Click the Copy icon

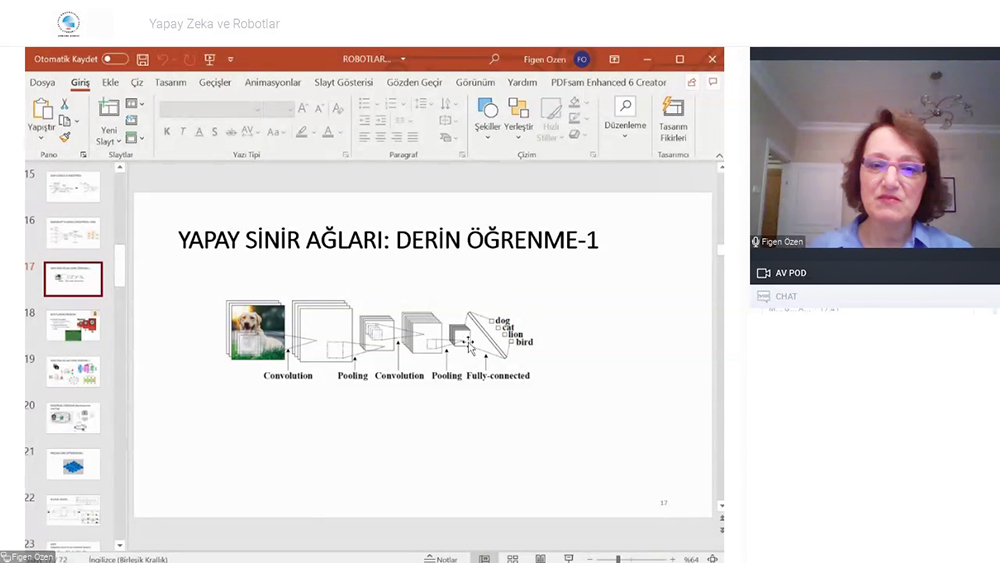[x=64, y=121]
